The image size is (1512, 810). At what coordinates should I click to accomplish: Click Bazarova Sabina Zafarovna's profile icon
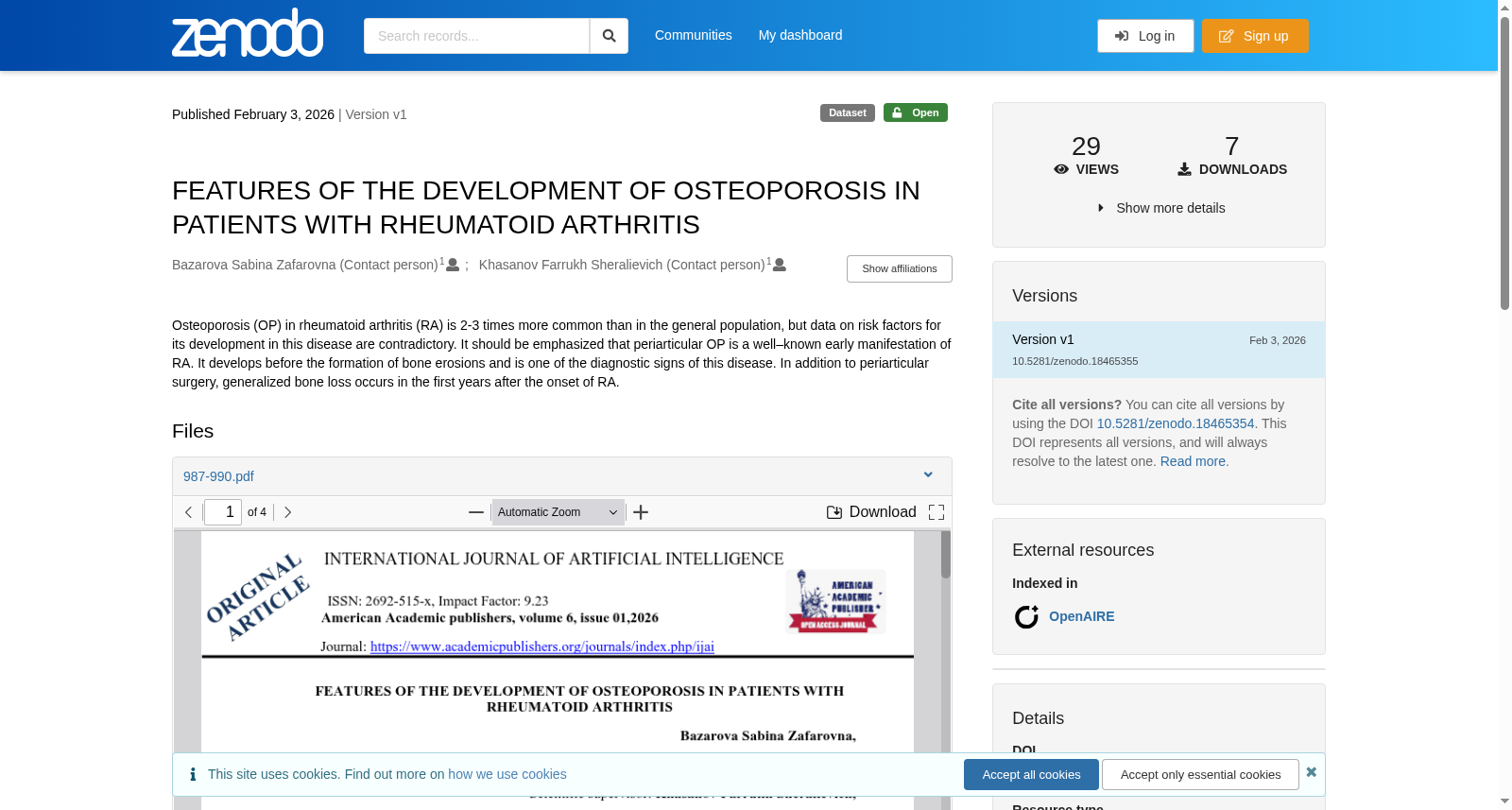[453, 265]
